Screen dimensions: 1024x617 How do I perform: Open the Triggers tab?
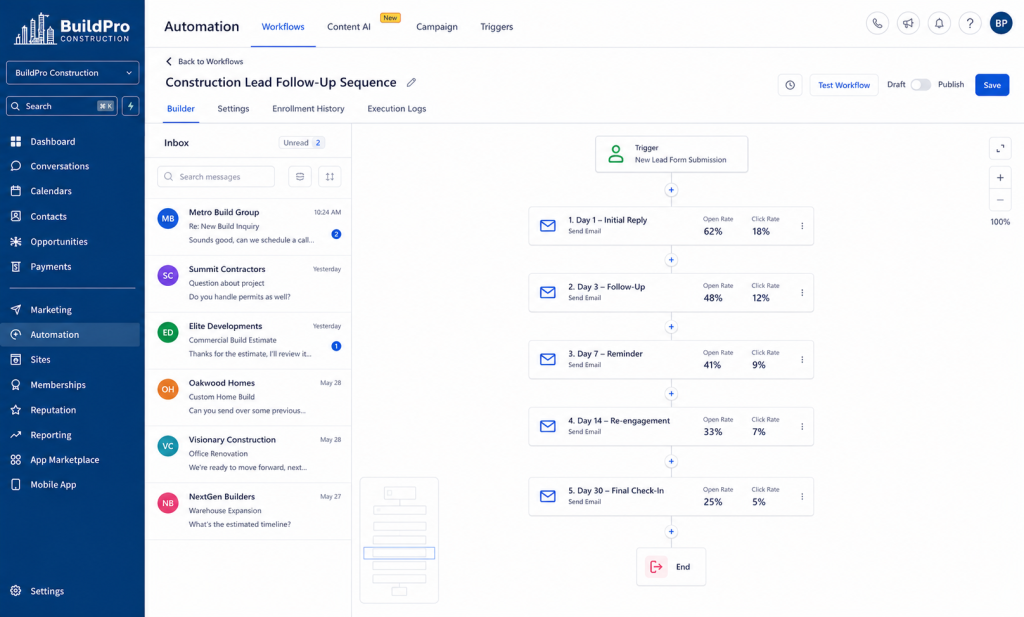tap(496, 27)
